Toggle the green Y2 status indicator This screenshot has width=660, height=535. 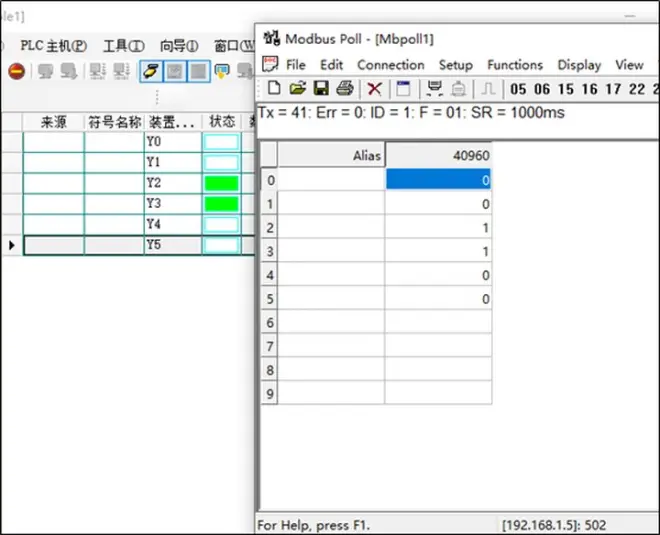pos(221,183)
